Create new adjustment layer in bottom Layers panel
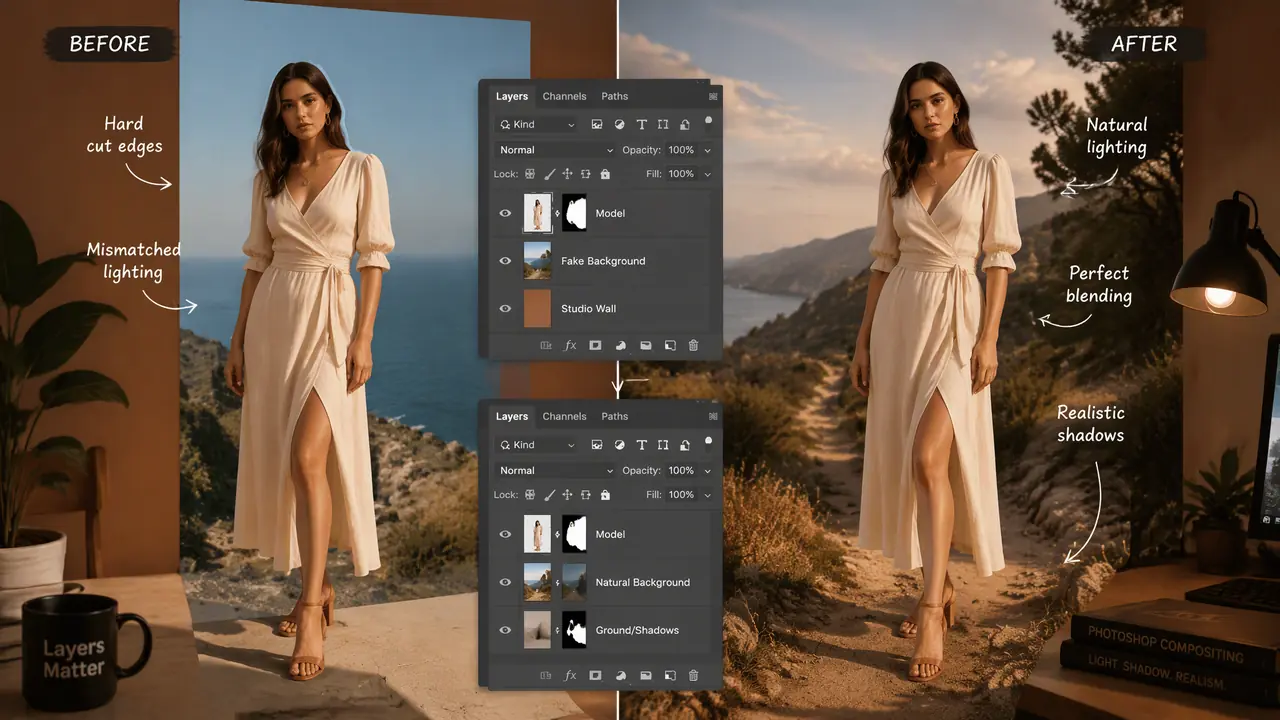 [620, 676]
